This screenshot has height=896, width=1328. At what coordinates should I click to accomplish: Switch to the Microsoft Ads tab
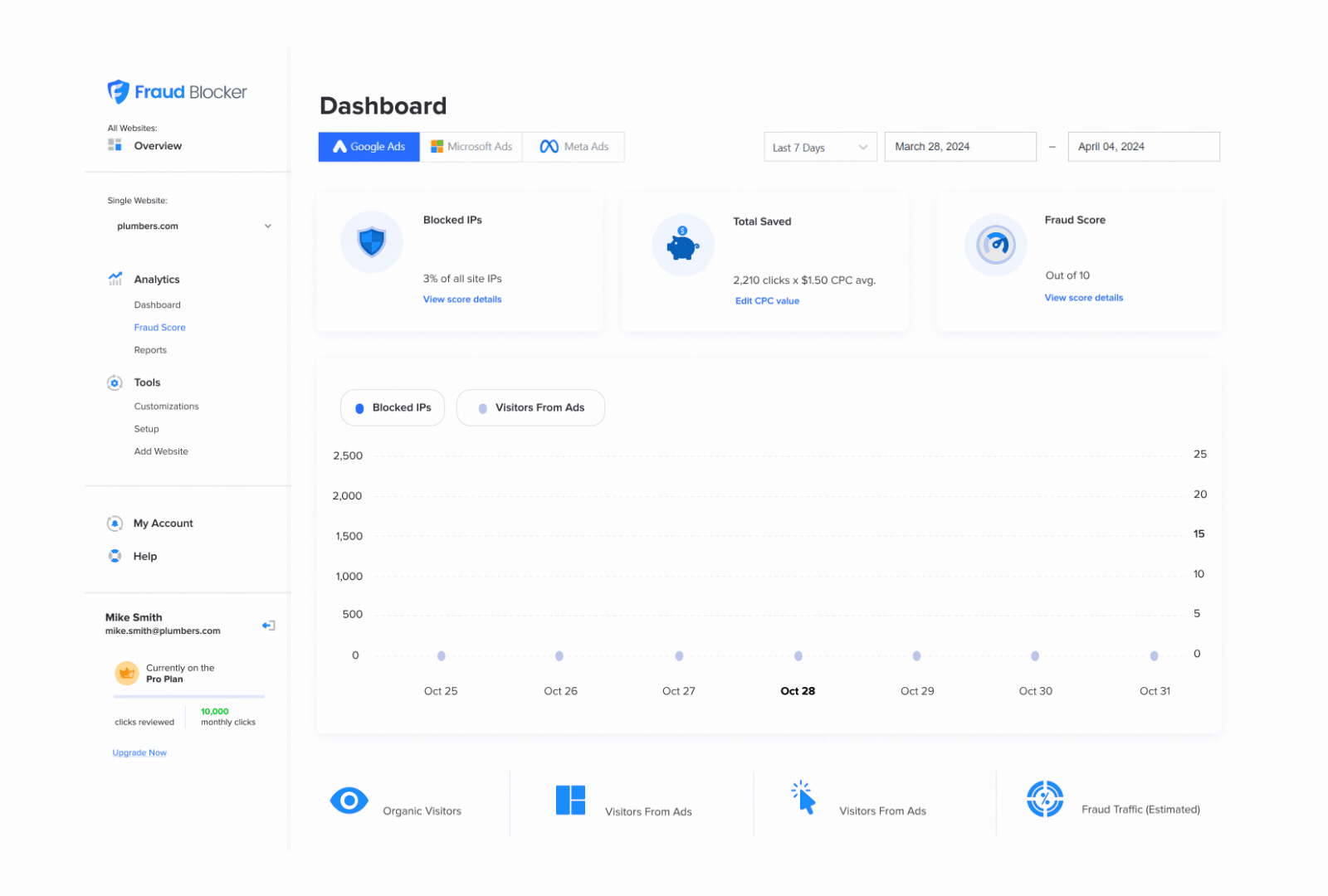[471, 146]
